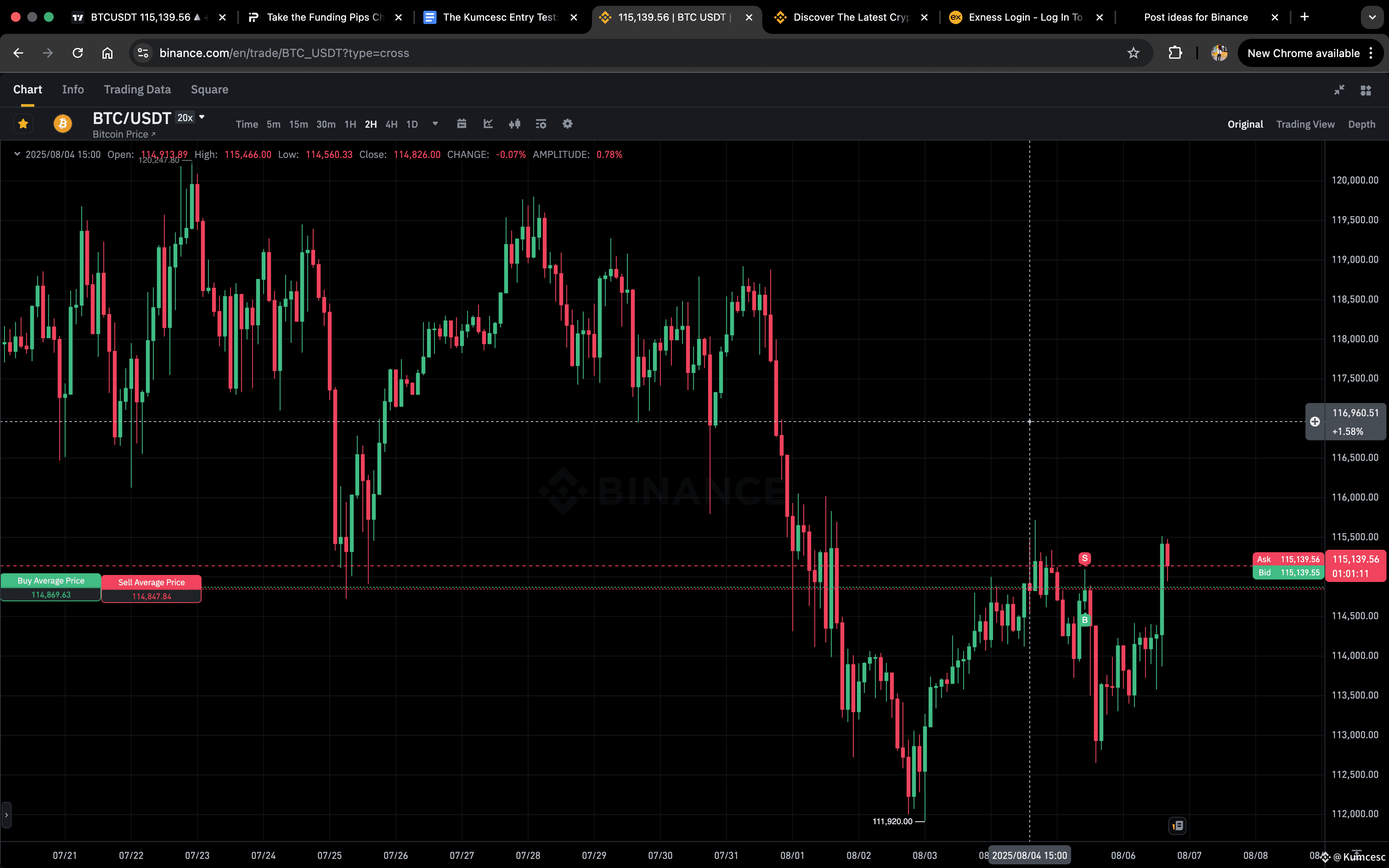View site information icon in address bar

coord(143,53)
